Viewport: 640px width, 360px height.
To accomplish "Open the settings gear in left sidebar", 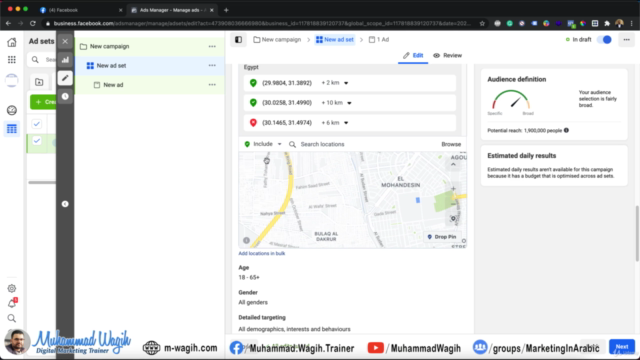I will click(12, 289).
